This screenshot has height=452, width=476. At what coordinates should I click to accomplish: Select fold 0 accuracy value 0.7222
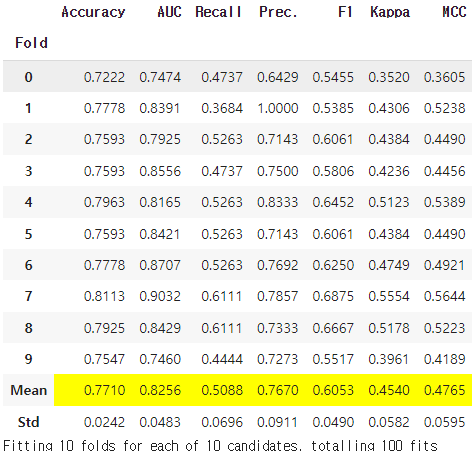coord(104,77)
